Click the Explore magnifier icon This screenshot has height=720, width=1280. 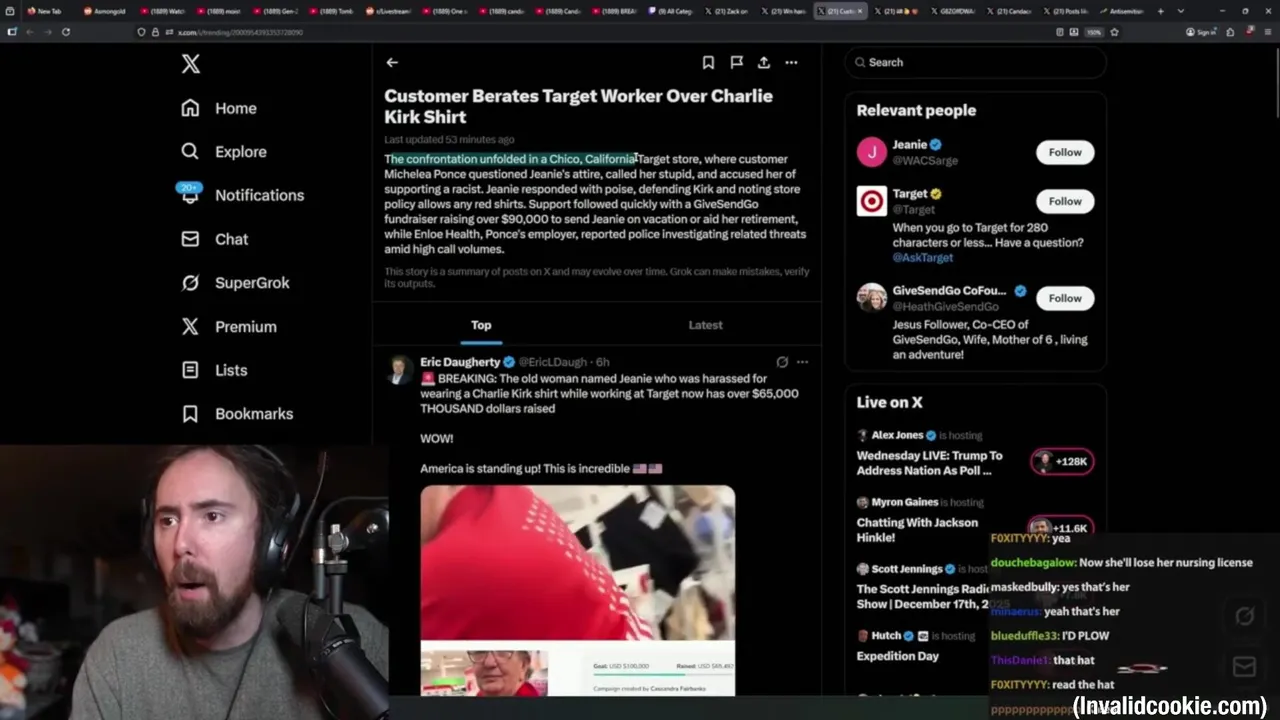pos(190,152)
